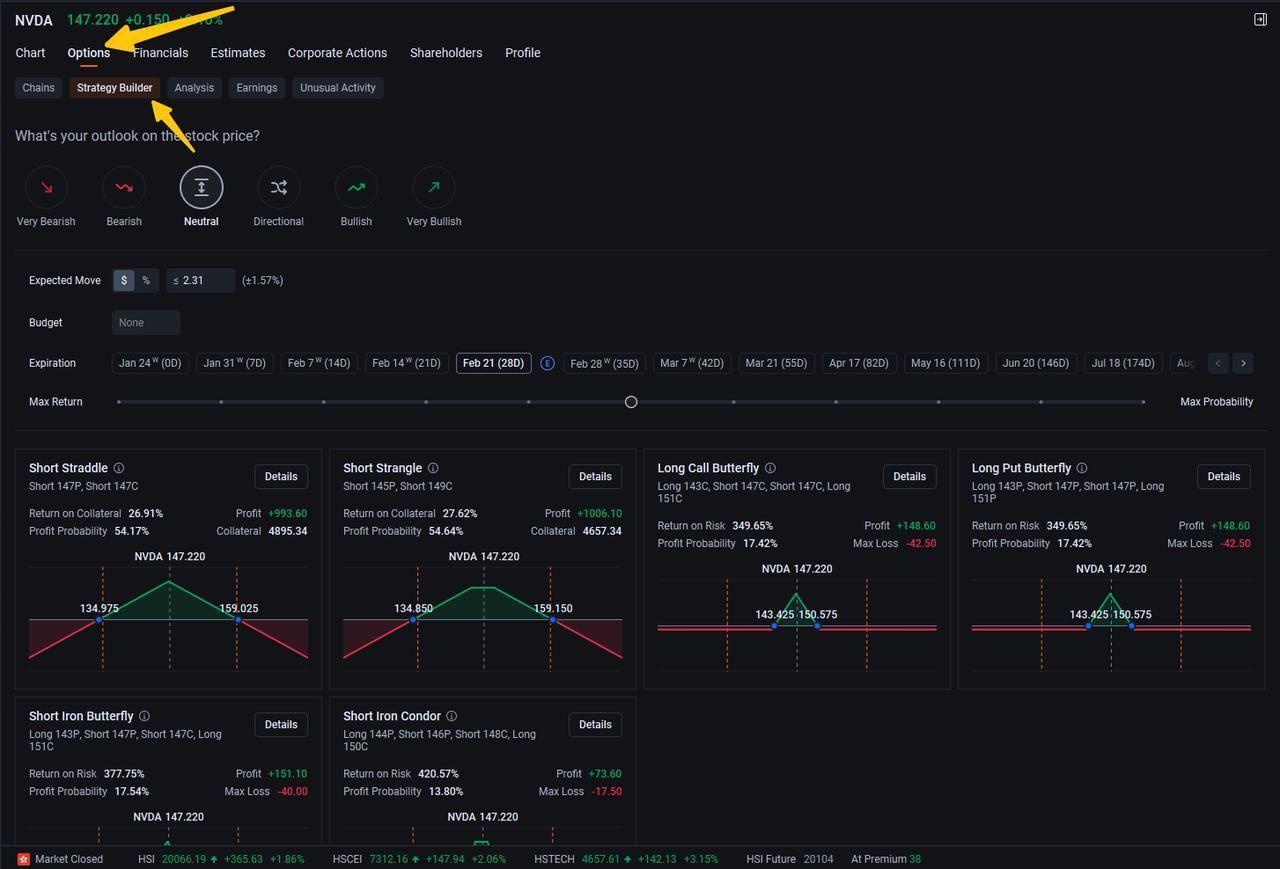Select Jul 18 (174D) expiration

1123,363
